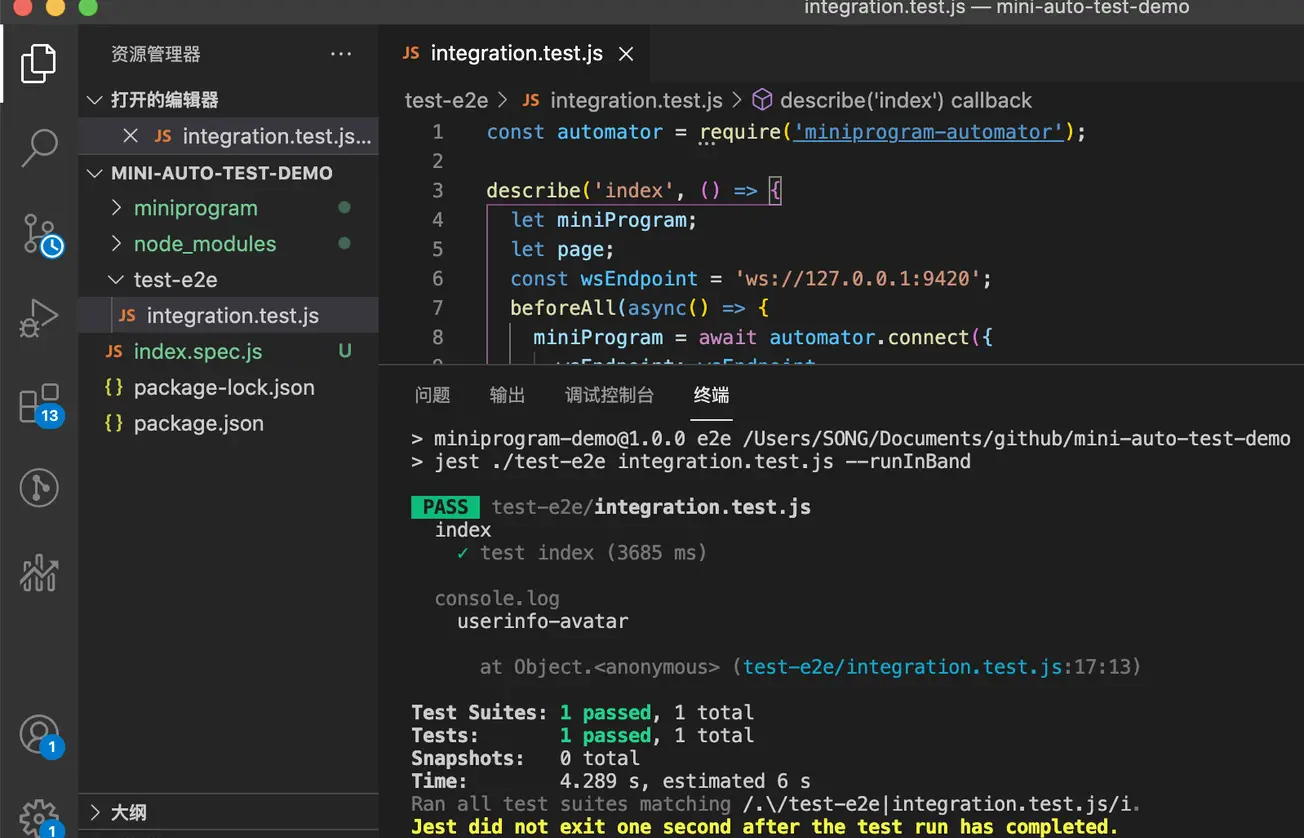Switch to the integration.test.js editor tab
Screen dimensions: 1304x838
tap(515, 54)
